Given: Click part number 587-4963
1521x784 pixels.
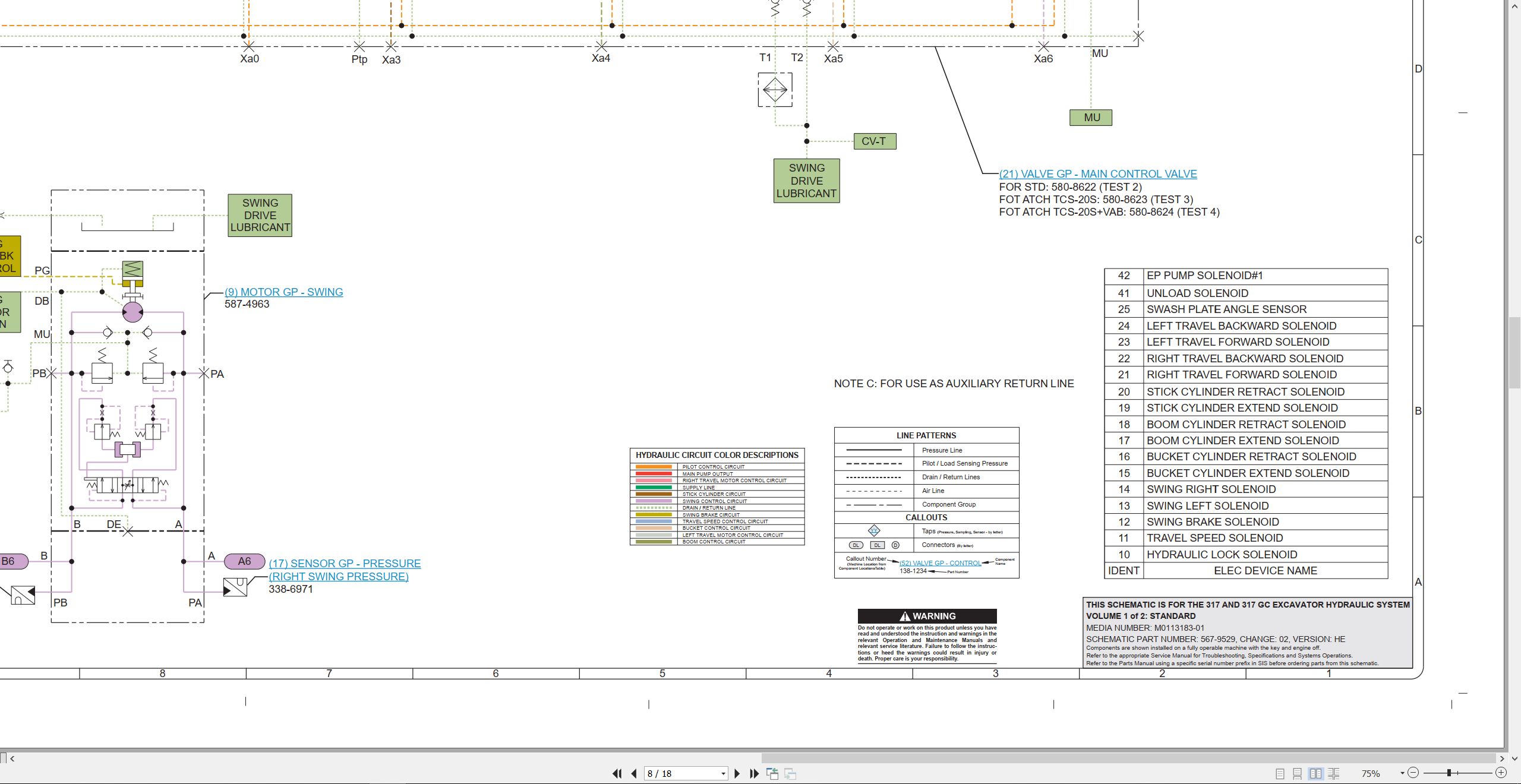Looking at the screenshot, I should pyautogui.click(x=247, y=304).
